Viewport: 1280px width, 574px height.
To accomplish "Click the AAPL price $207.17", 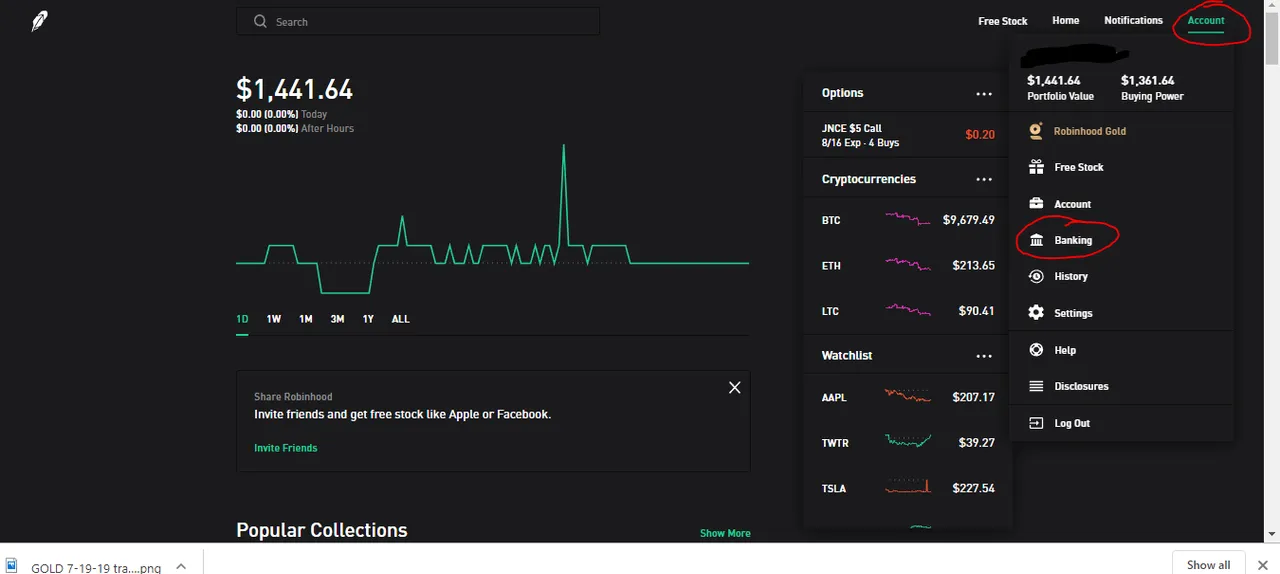I will coord(973,397).
